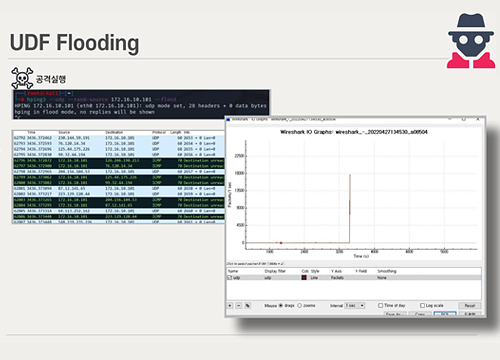Image resolution: width=500 pixels, height=360 pixels.
Task: Add a new graph with plus icon
Action: [x=230, y=306]
